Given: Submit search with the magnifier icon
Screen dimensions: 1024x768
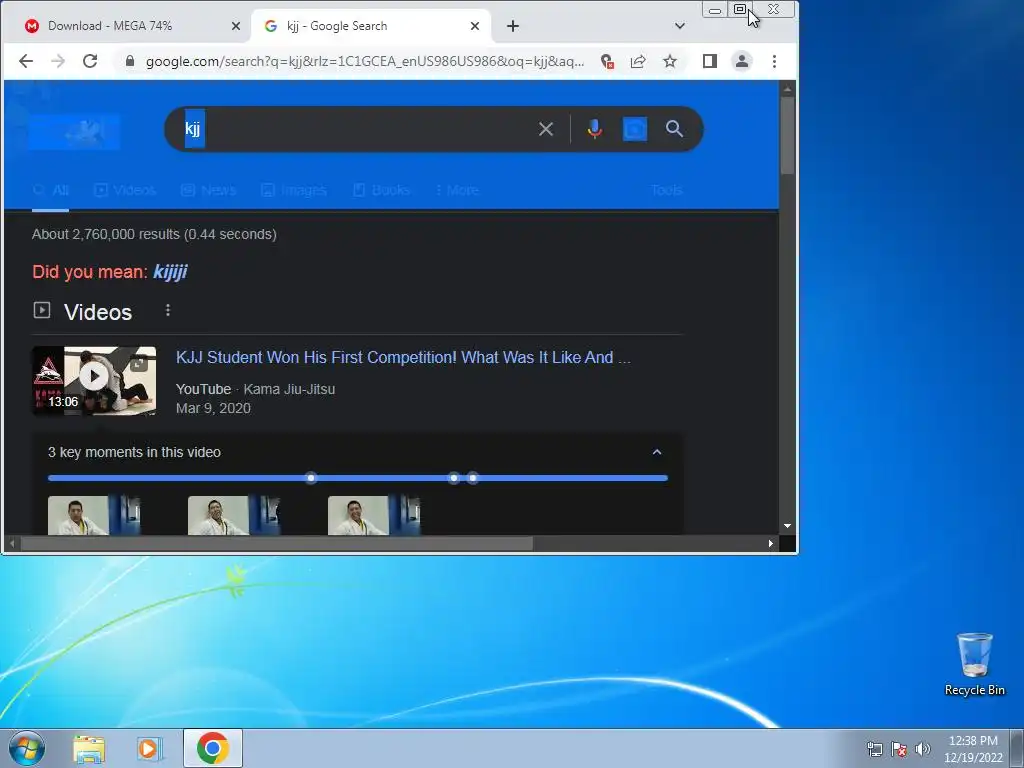Looking at the screenshot, I should tap(675, 129).
